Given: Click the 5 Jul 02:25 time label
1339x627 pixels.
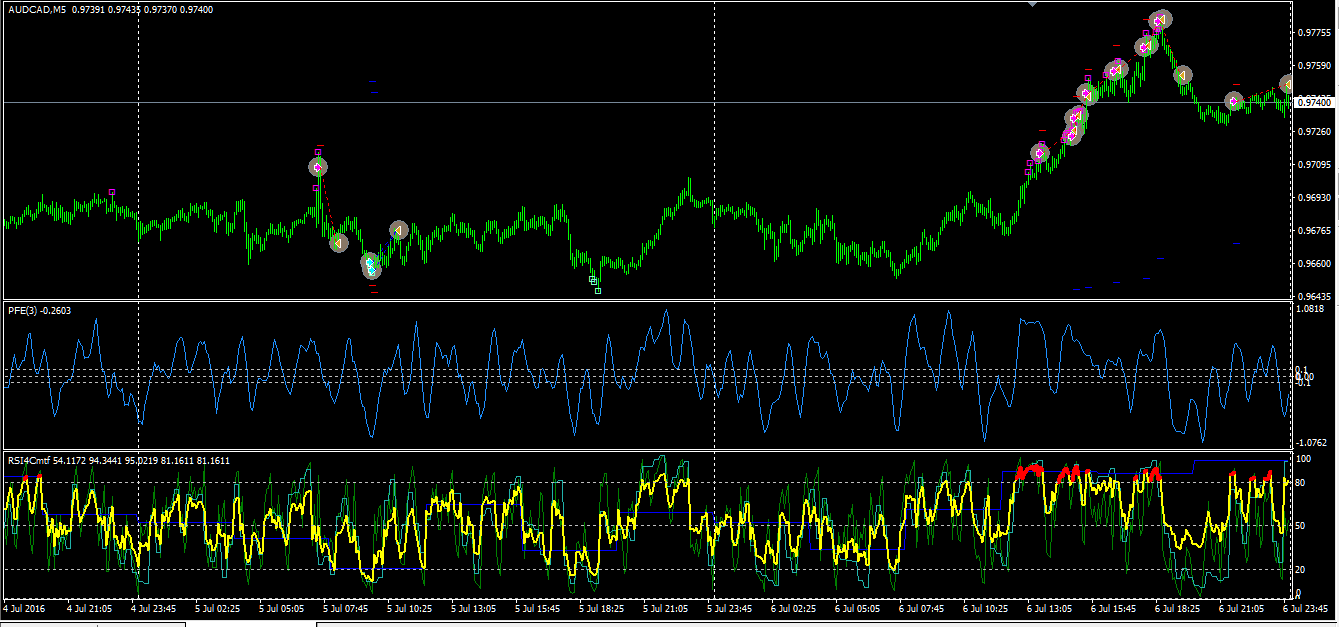Looking at the screenshot, I should pos(217,608).
